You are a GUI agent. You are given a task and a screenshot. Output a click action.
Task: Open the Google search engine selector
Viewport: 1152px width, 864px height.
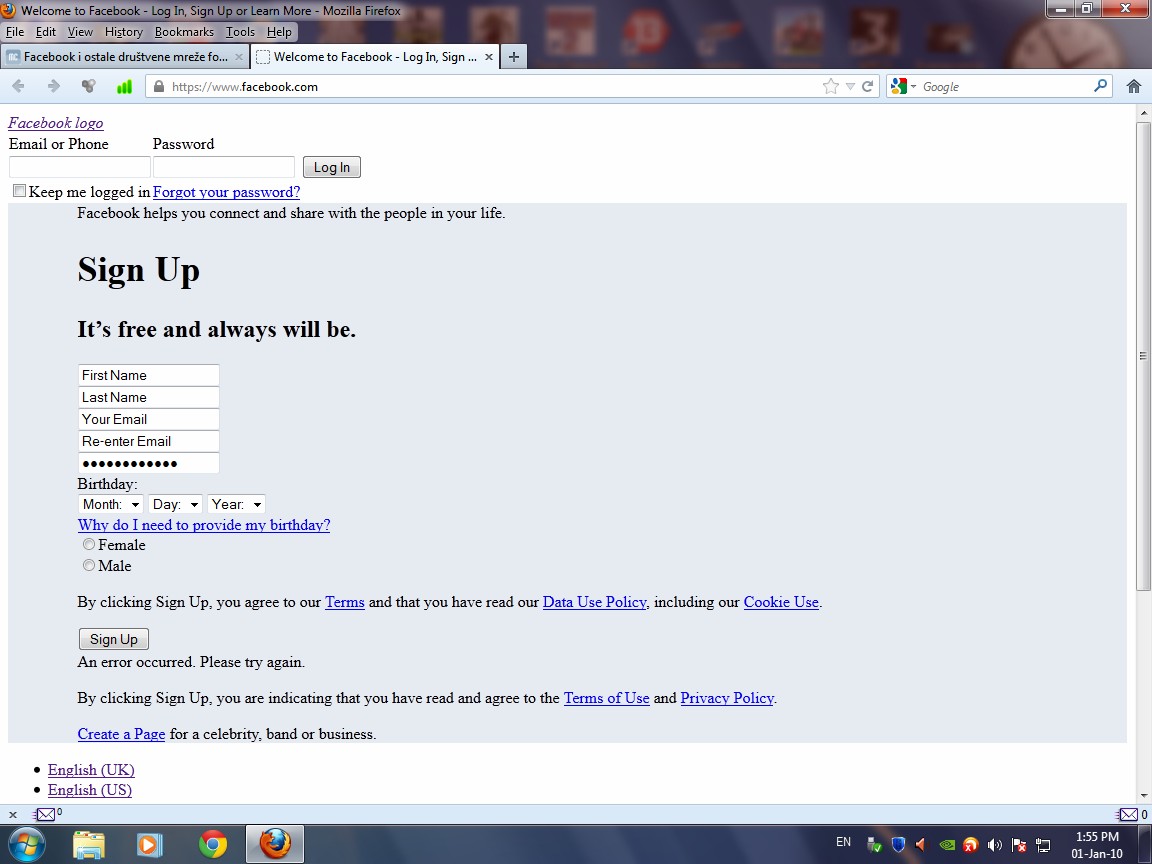[903, 86]
